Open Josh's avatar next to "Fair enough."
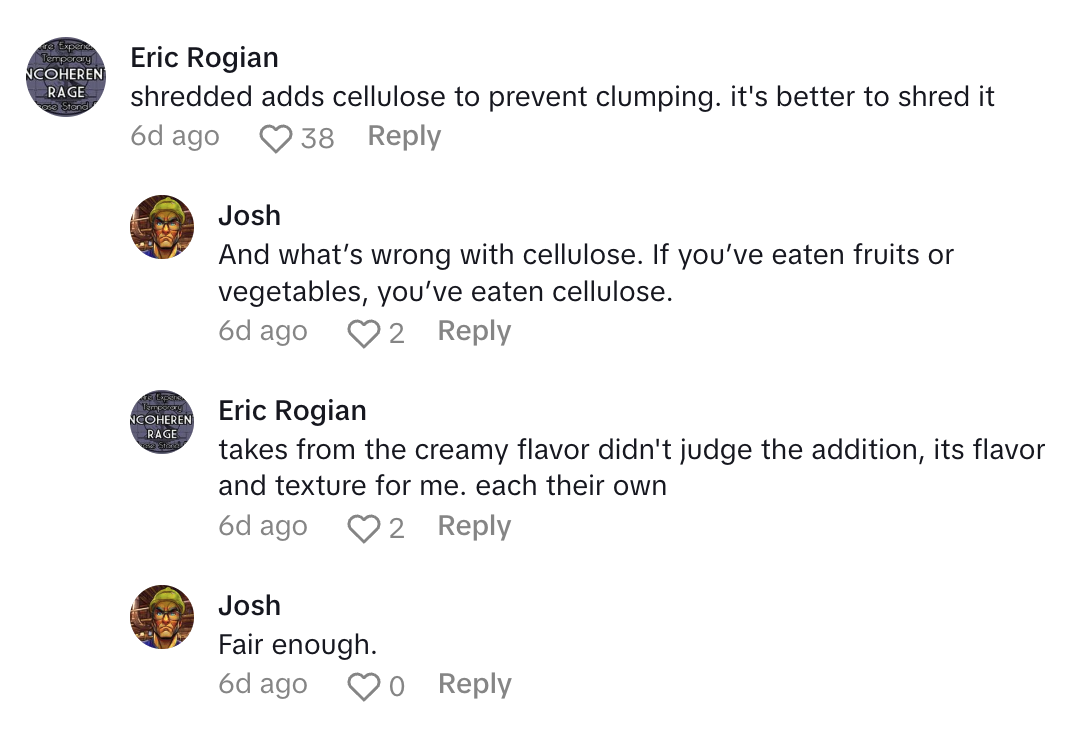The width and height of the screenshot is (1078, 732). [x=162, y=617]
